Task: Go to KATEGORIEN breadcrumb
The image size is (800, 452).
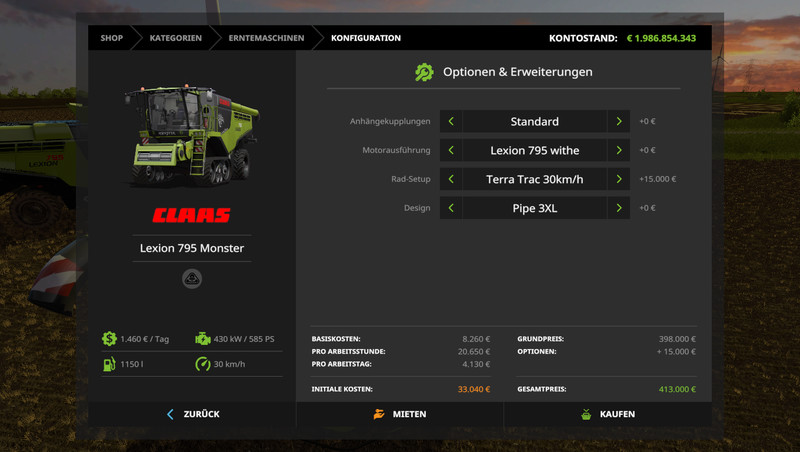Action: click(x=175, y=38)
